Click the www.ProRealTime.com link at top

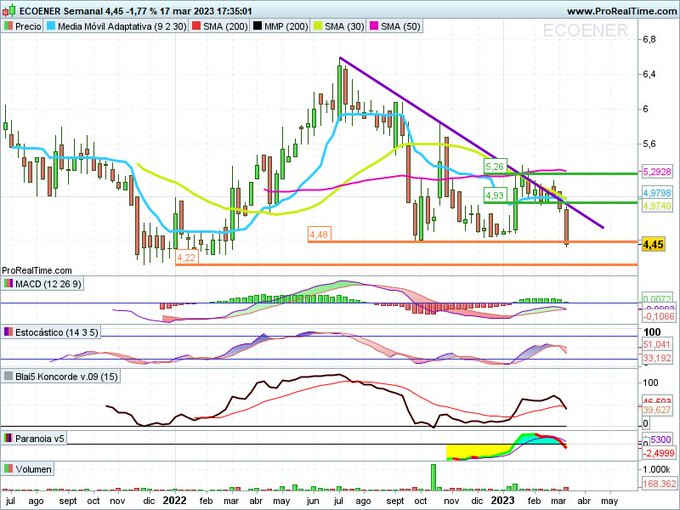pyautogui.click(x=622, y=11)
